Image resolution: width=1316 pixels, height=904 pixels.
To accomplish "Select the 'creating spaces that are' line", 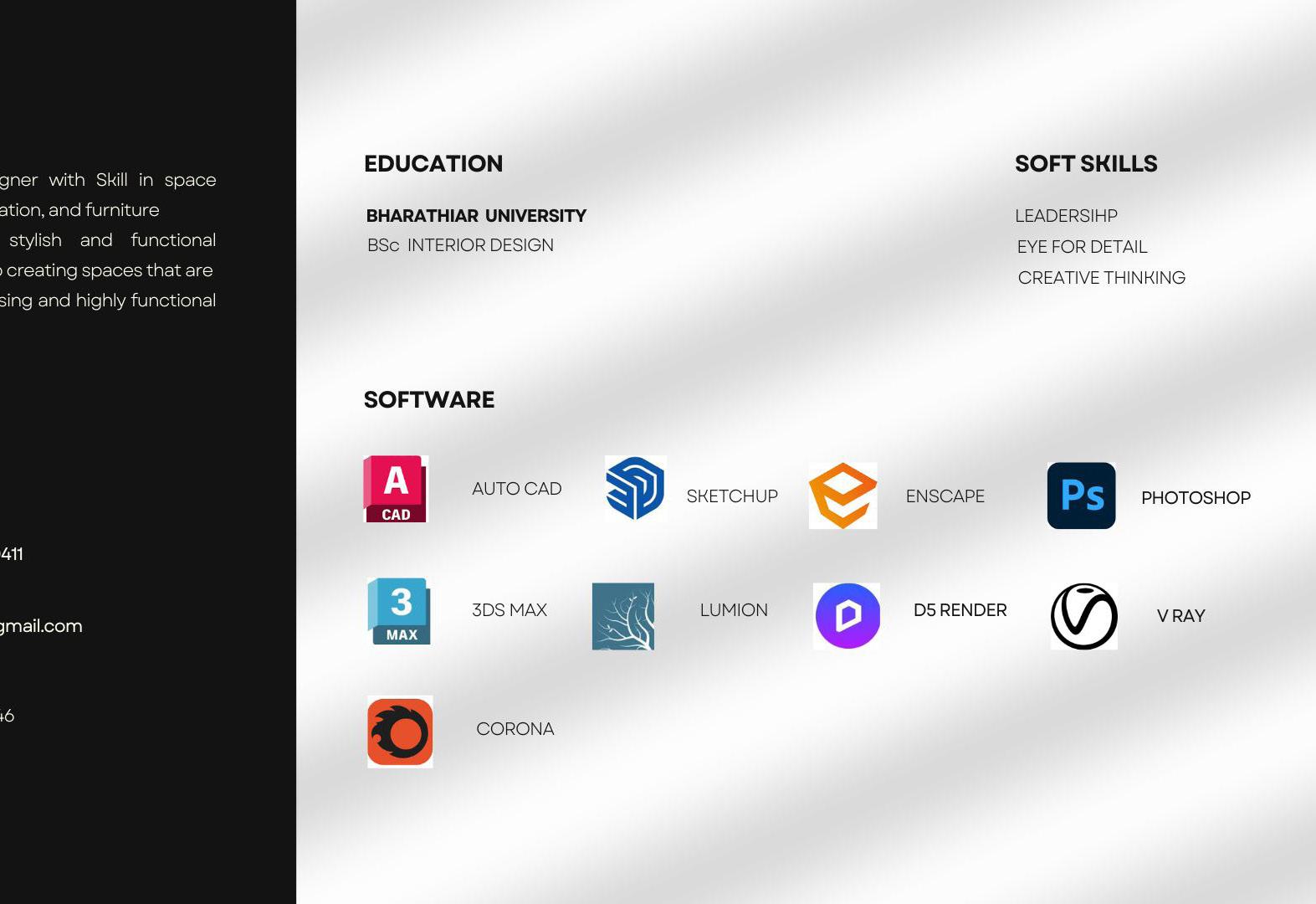I will (106, 270).
